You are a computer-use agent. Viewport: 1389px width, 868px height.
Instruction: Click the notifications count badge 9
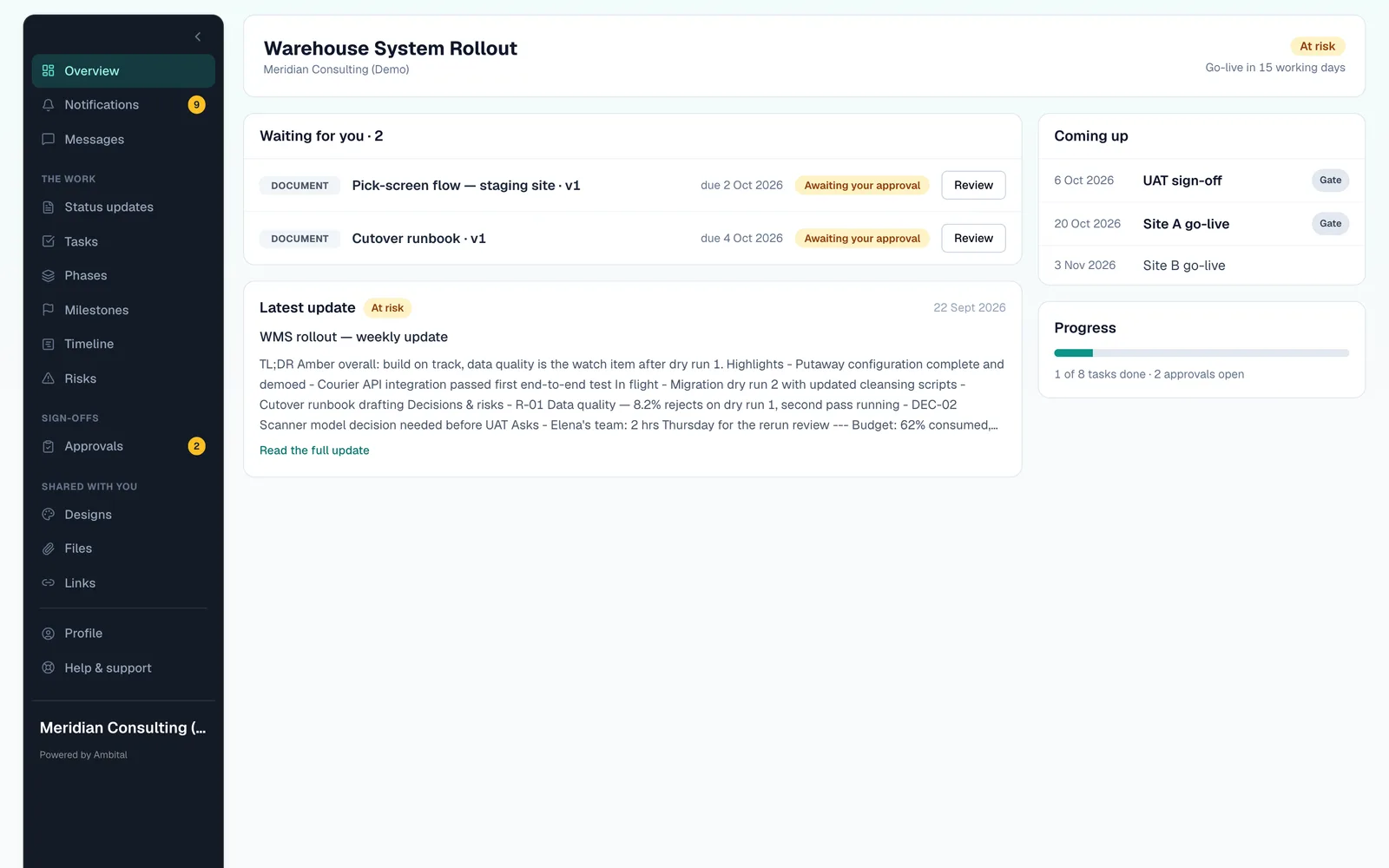197,105
